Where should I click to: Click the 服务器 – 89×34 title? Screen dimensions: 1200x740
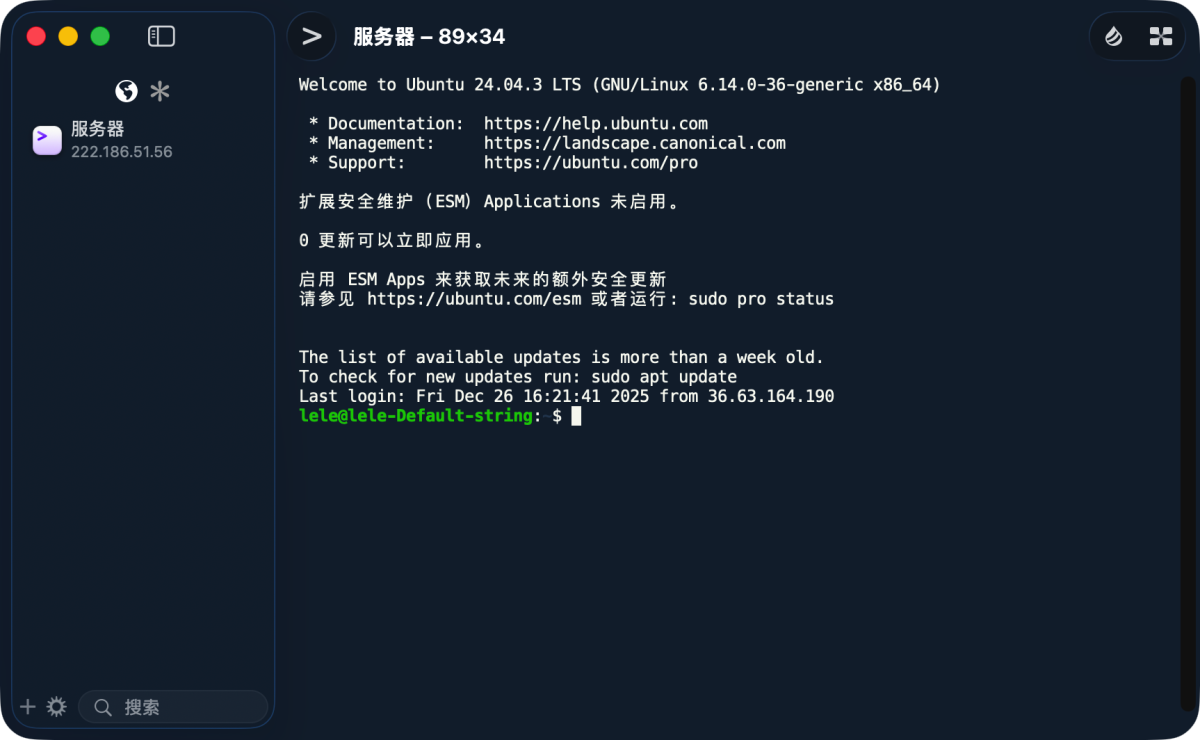[429, 37]
